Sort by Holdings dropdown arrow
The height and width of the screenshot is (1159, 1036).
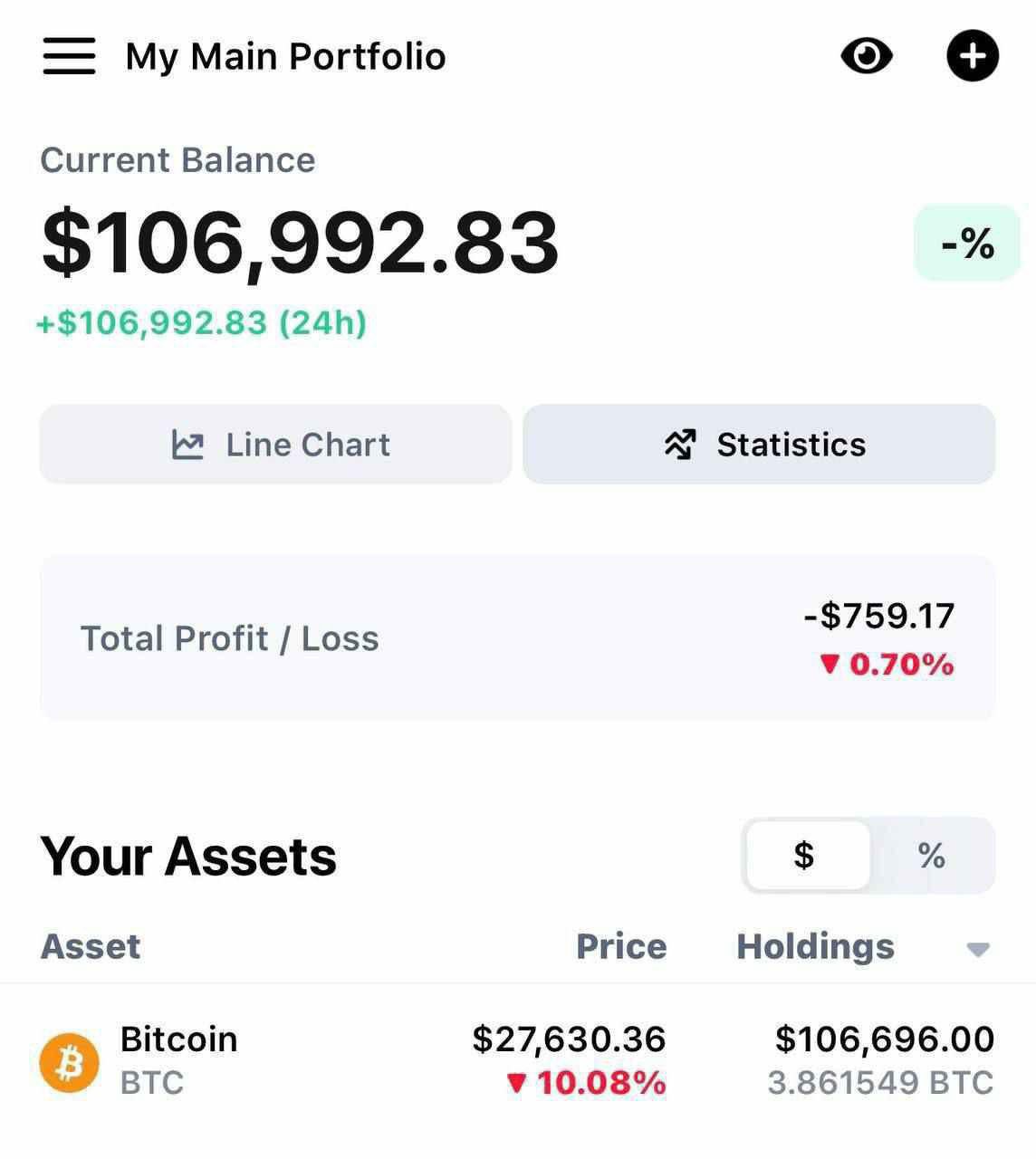click(978, 949)
